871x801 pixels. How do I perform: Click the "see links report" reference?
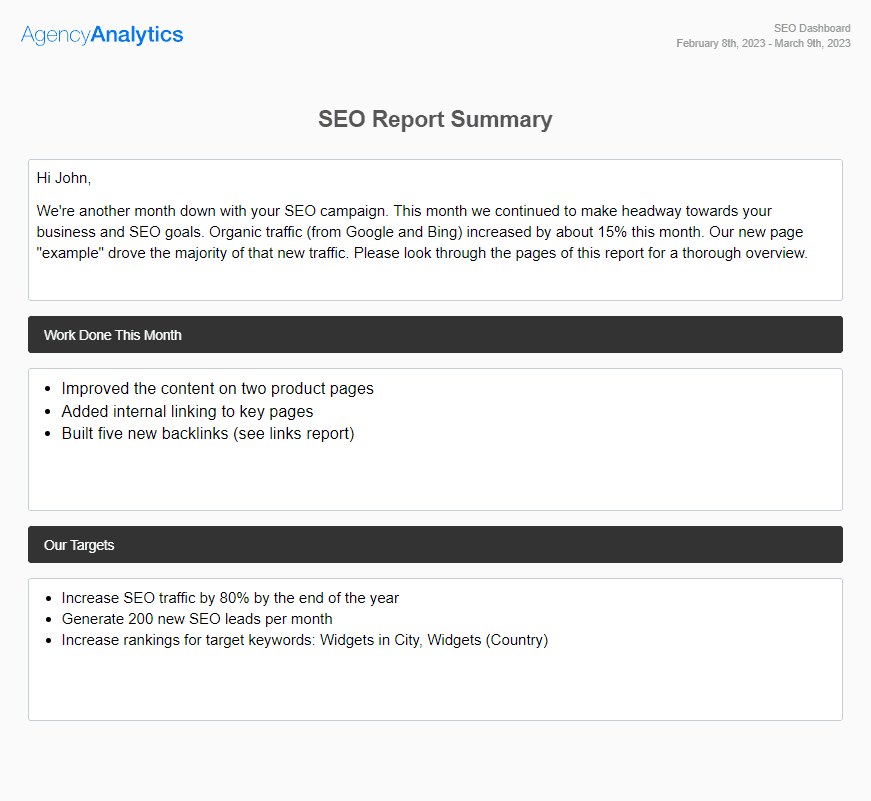295,433
